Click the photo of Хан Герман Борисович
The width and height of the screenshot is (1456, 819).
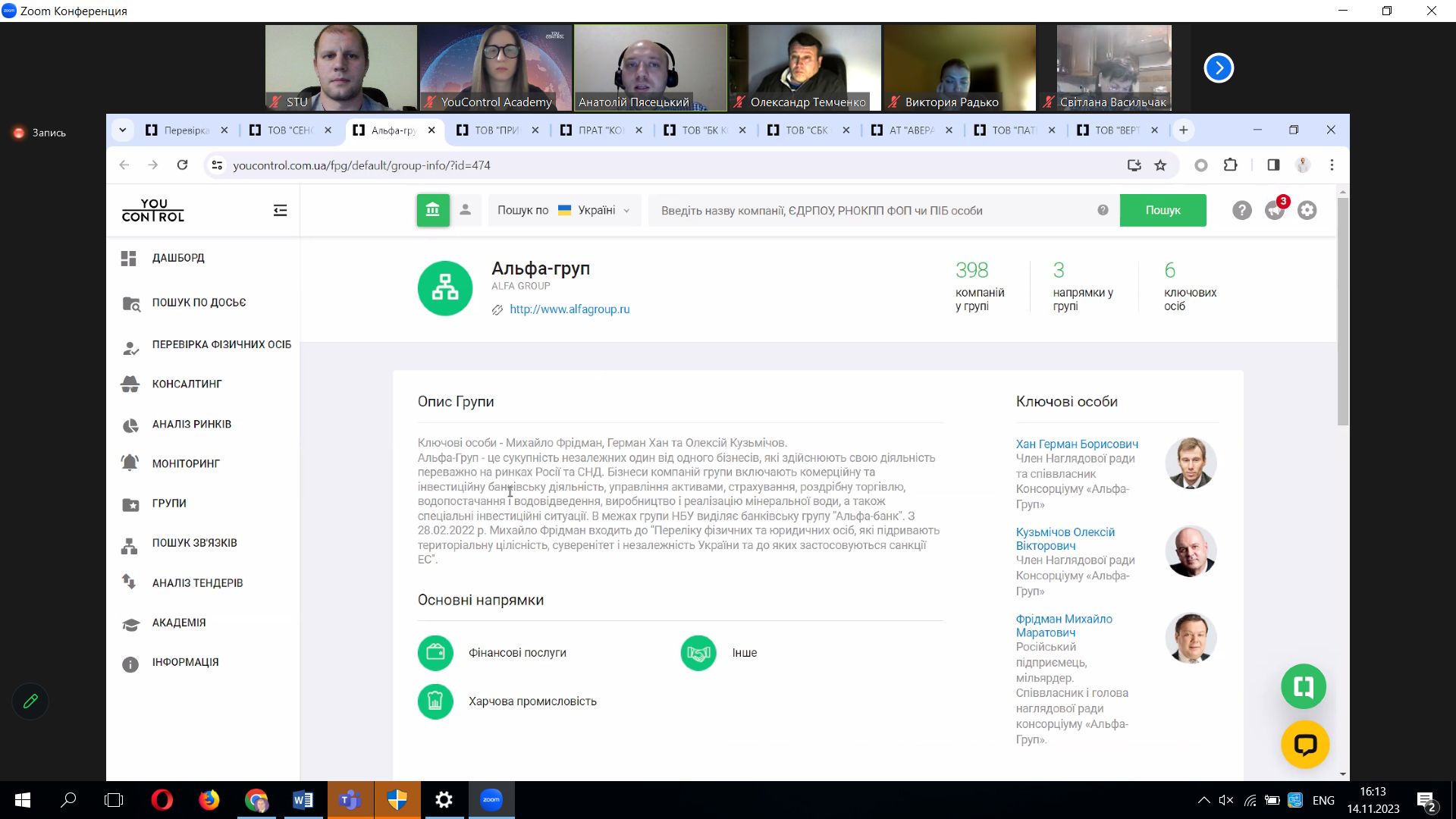[x=1191, y=463]
